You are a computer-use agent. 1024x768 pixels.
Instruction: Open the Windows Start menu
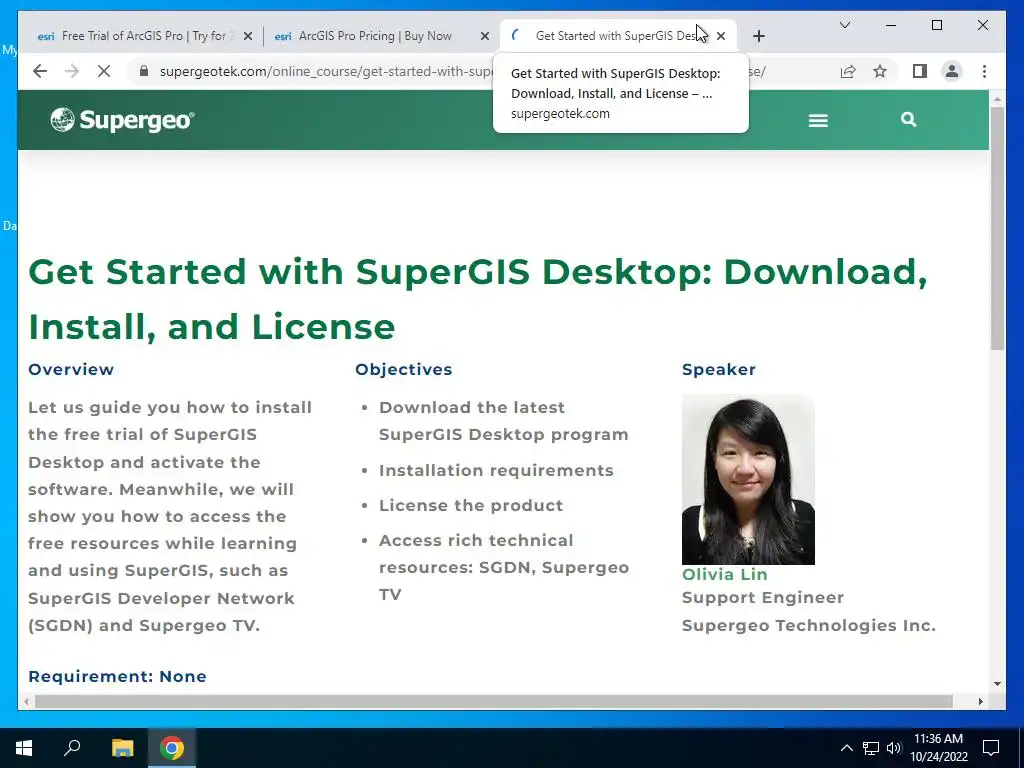click(24, 748)
